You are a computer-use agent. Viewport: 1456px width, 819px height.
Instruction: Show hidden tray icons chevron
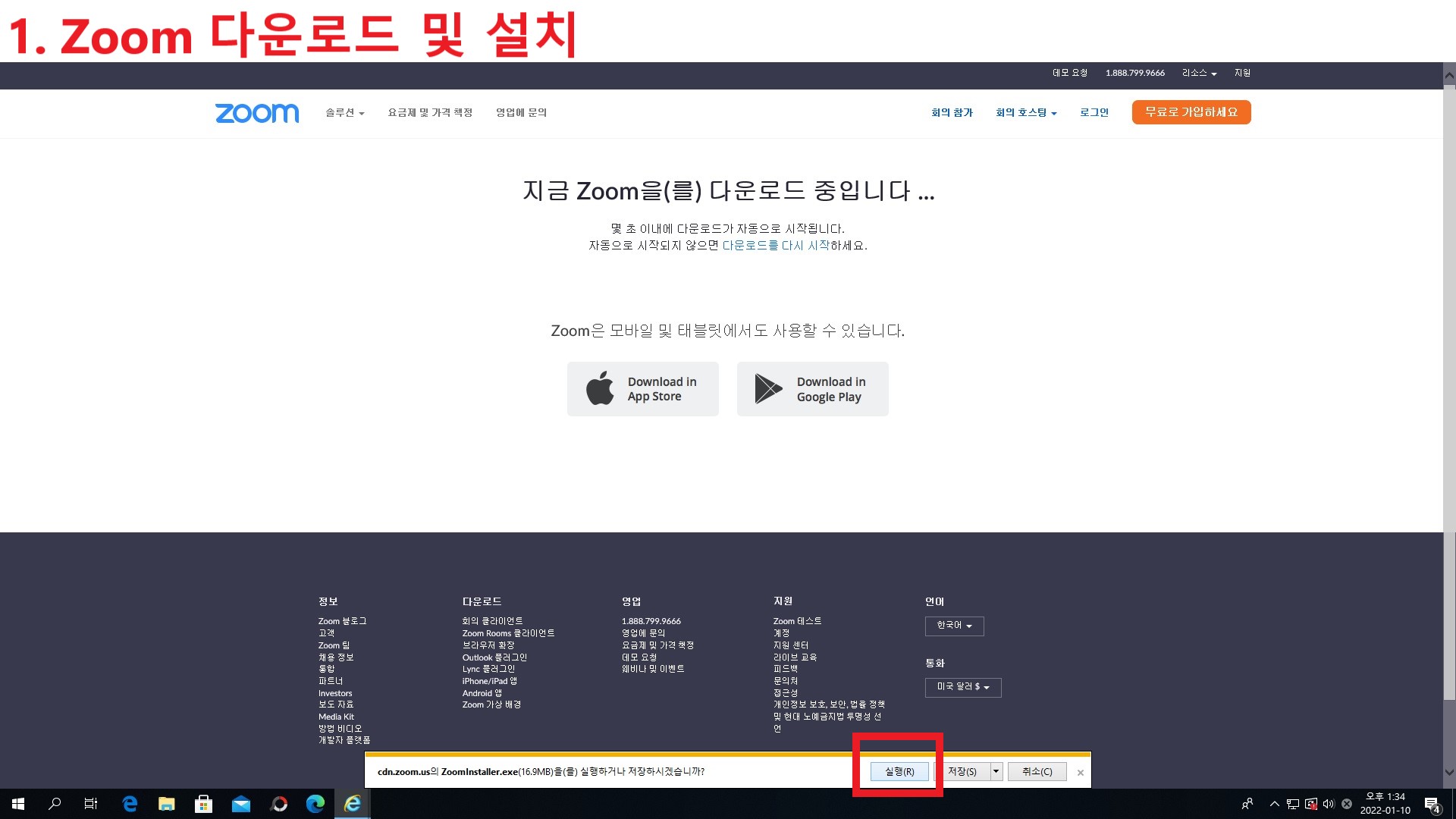pyautogui.click(x=1275, y=804)
